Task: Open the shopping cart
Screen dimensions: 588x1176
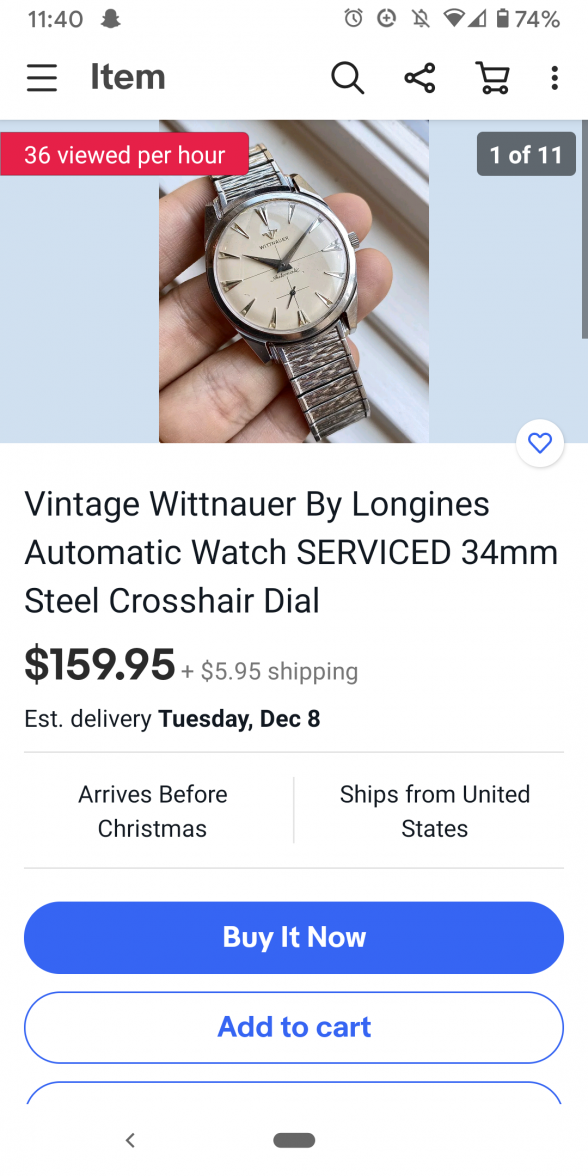Action: click(493, 77)
